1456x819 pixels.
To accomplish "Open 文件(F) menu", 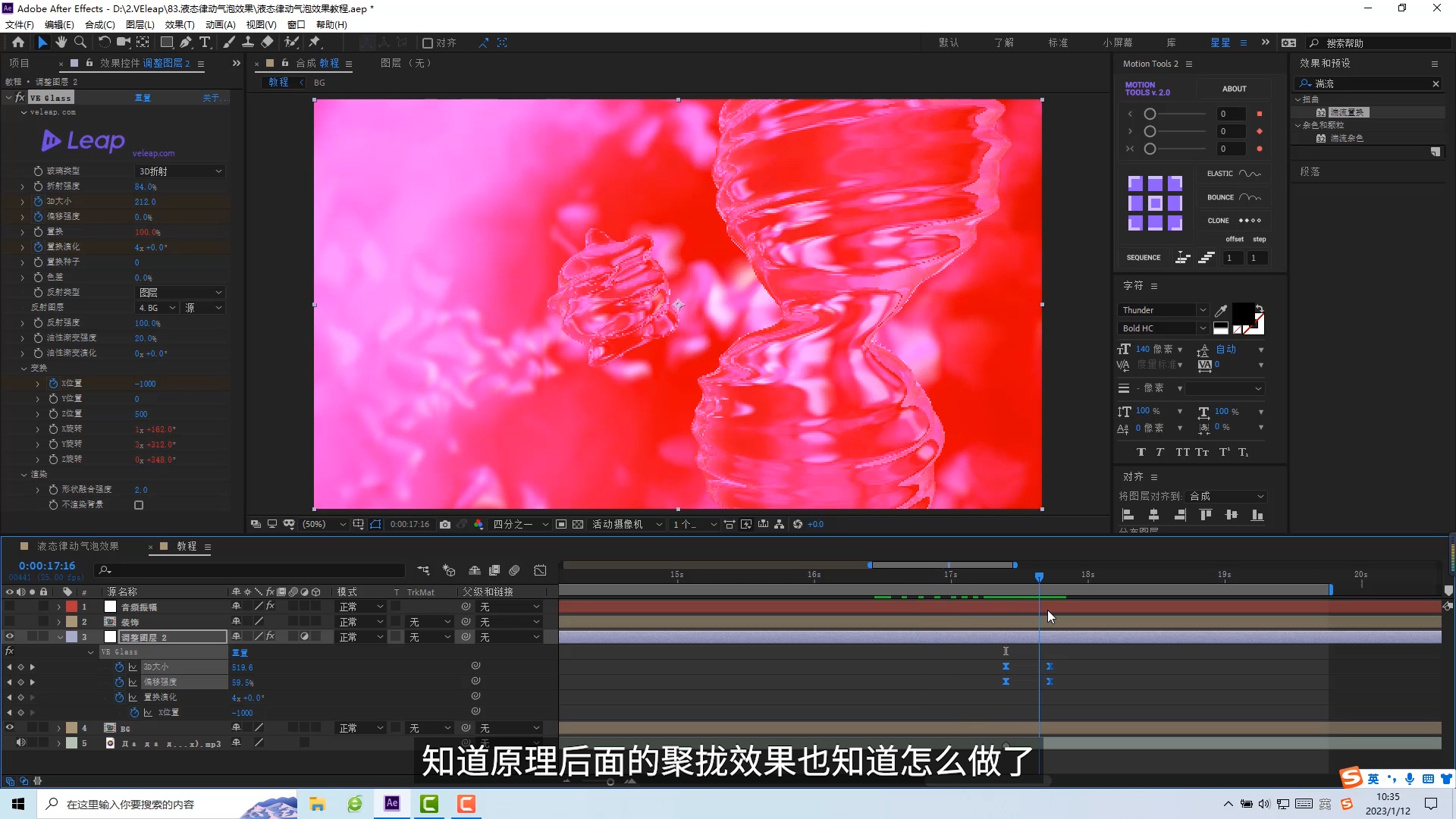I will tap(20, 24).
